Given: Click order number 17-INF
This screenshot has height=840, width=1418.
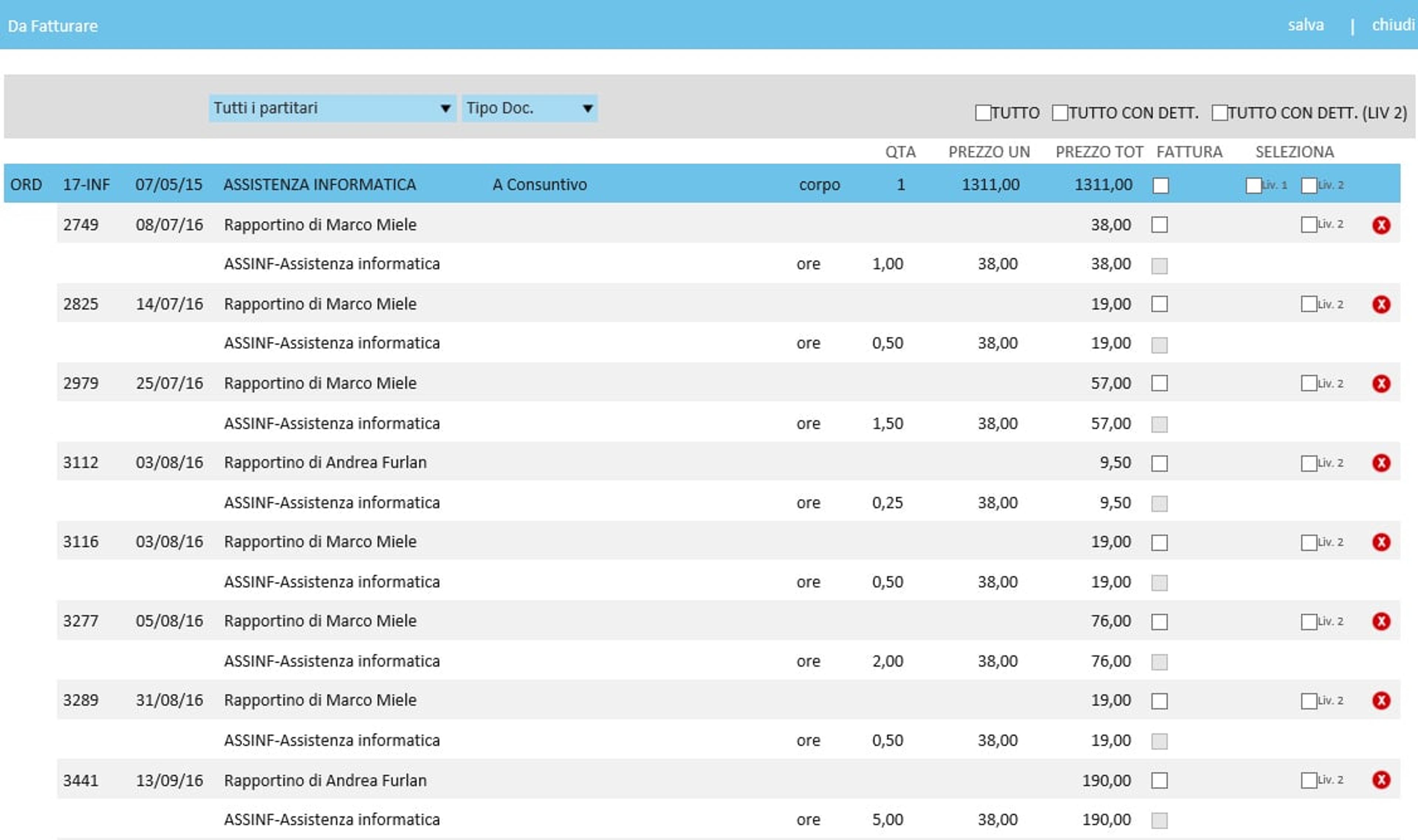Looking at the screenshot, I should (86, 185).
